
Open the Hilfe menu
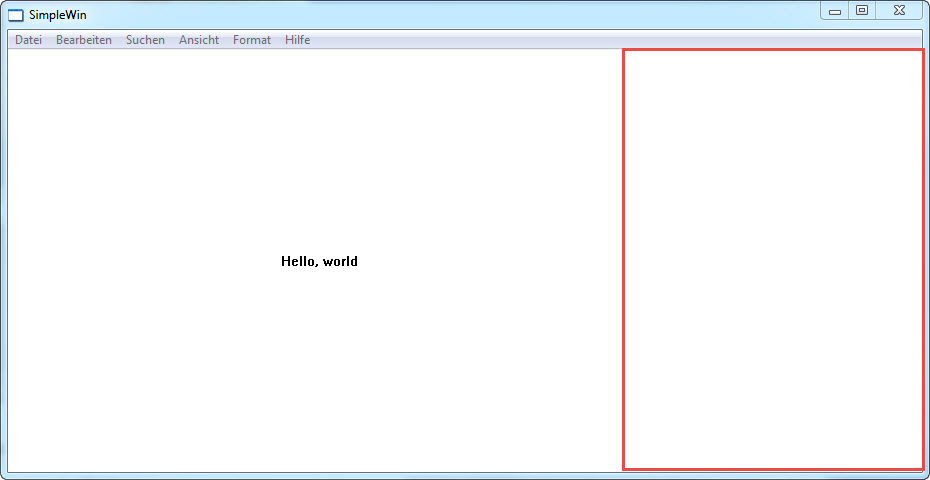[x=297, y=40]
